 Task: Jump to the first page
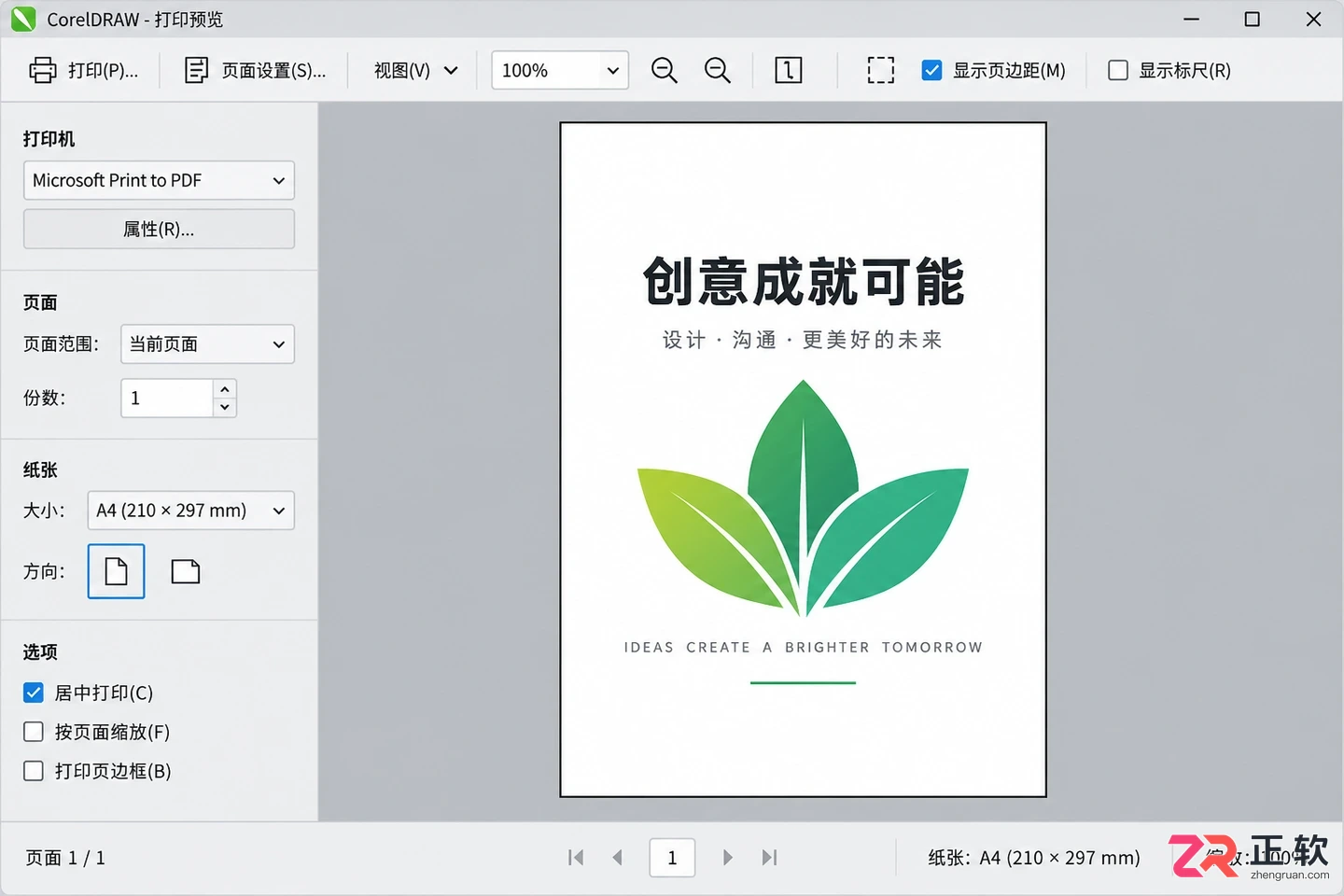pos(576,858)
